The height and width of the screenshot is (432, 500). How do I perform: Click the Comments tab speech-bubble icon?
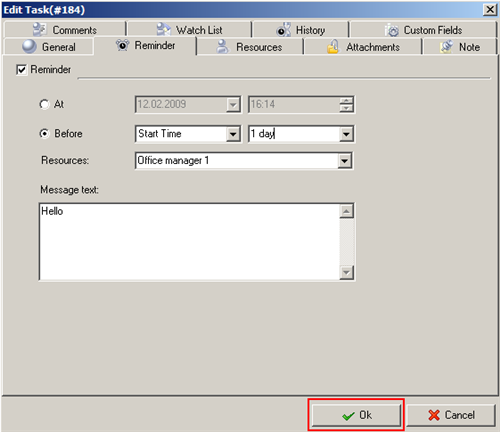coord(39,29)
